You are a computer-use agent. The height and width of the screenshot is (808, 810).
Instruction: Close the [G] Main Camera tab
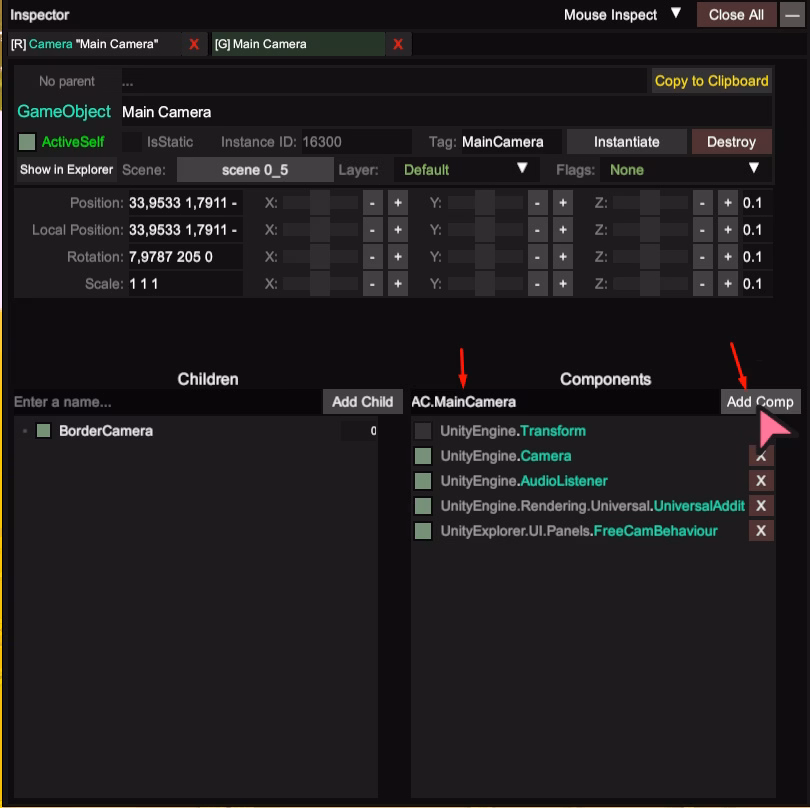pyautogui.click(x=398, y=44)
